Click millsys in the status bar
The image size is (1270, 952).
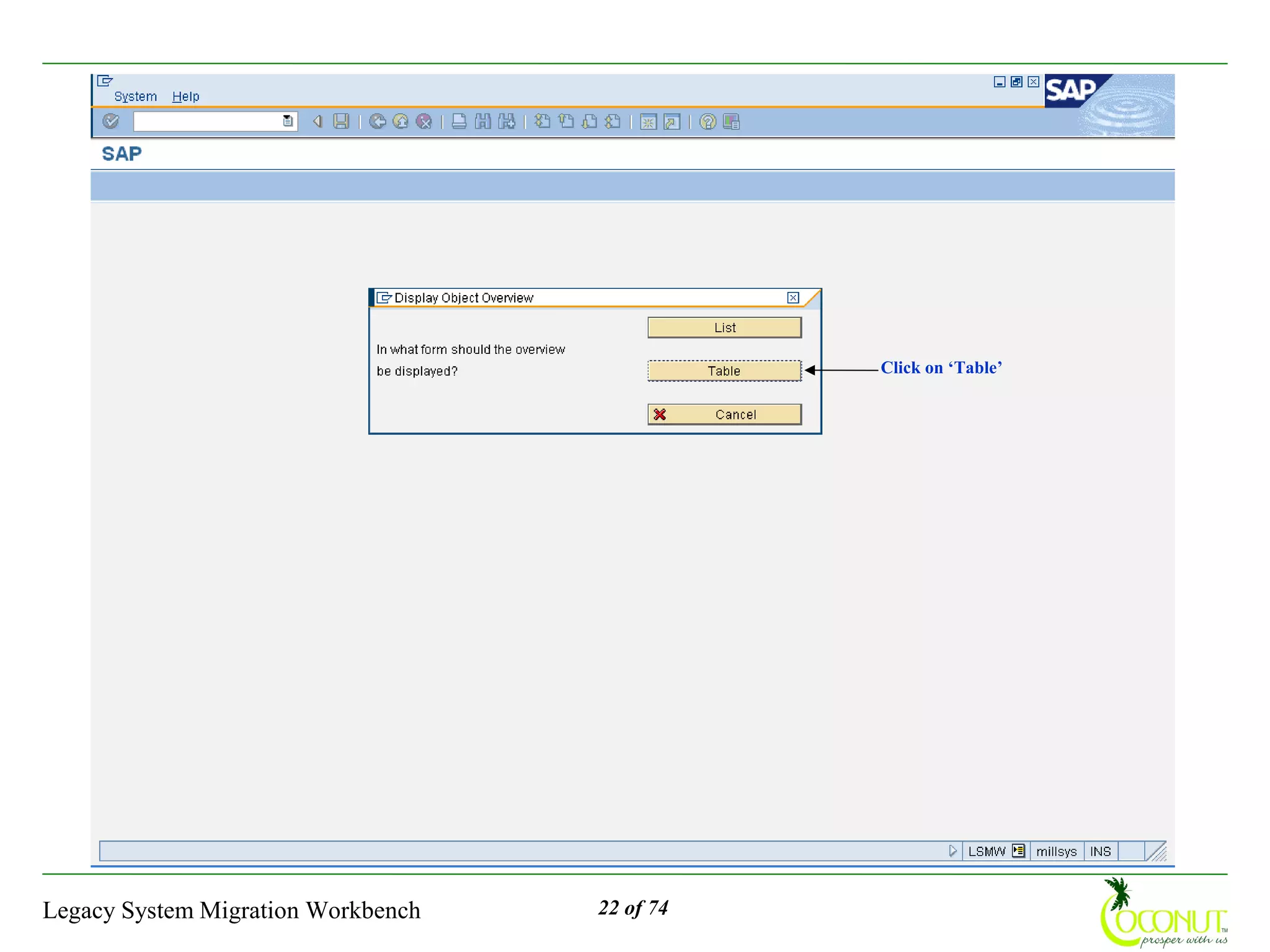[x=1056, y=851]
